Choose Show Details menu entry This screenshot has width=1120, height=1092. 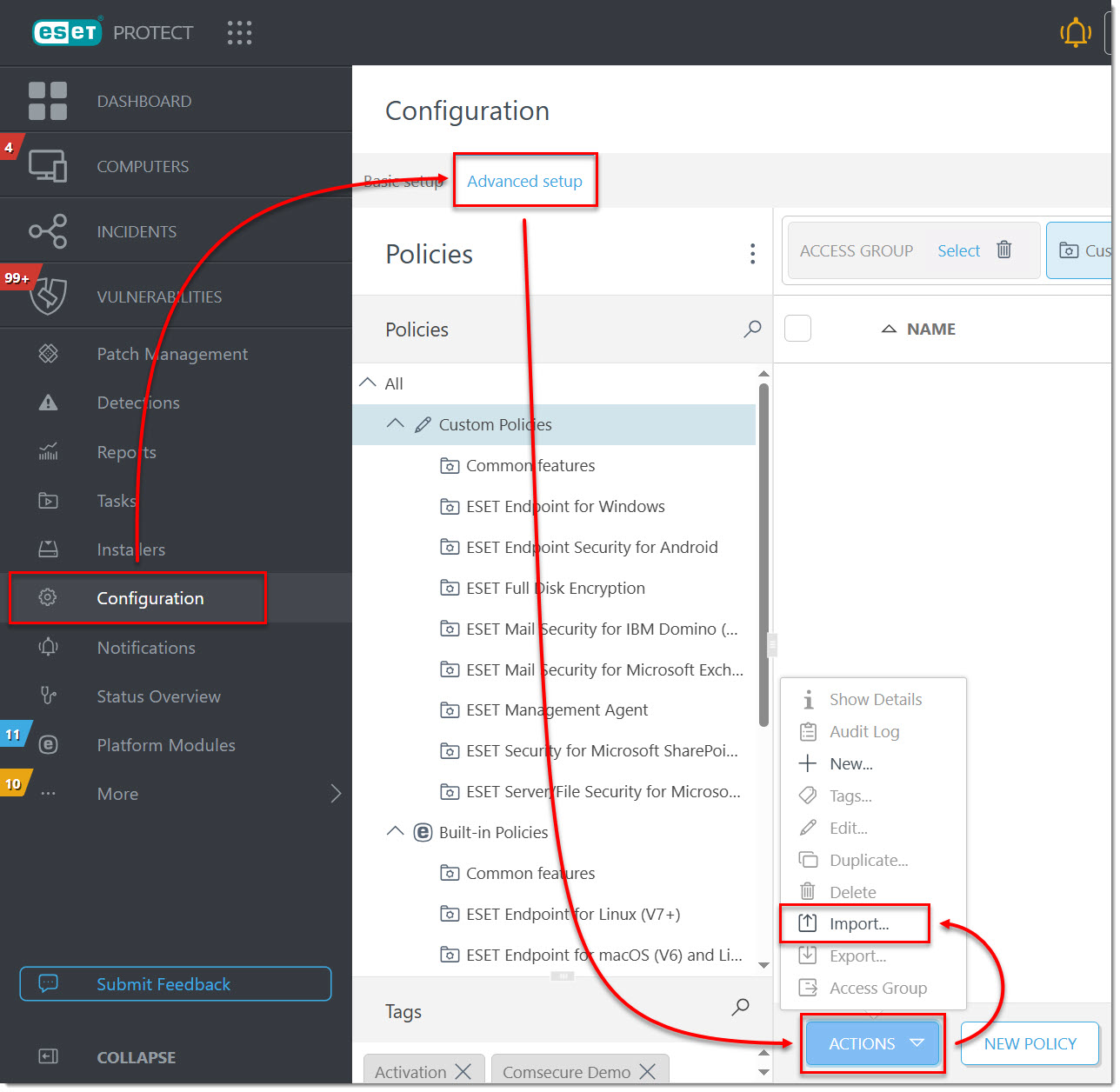(x=873, y=699)
